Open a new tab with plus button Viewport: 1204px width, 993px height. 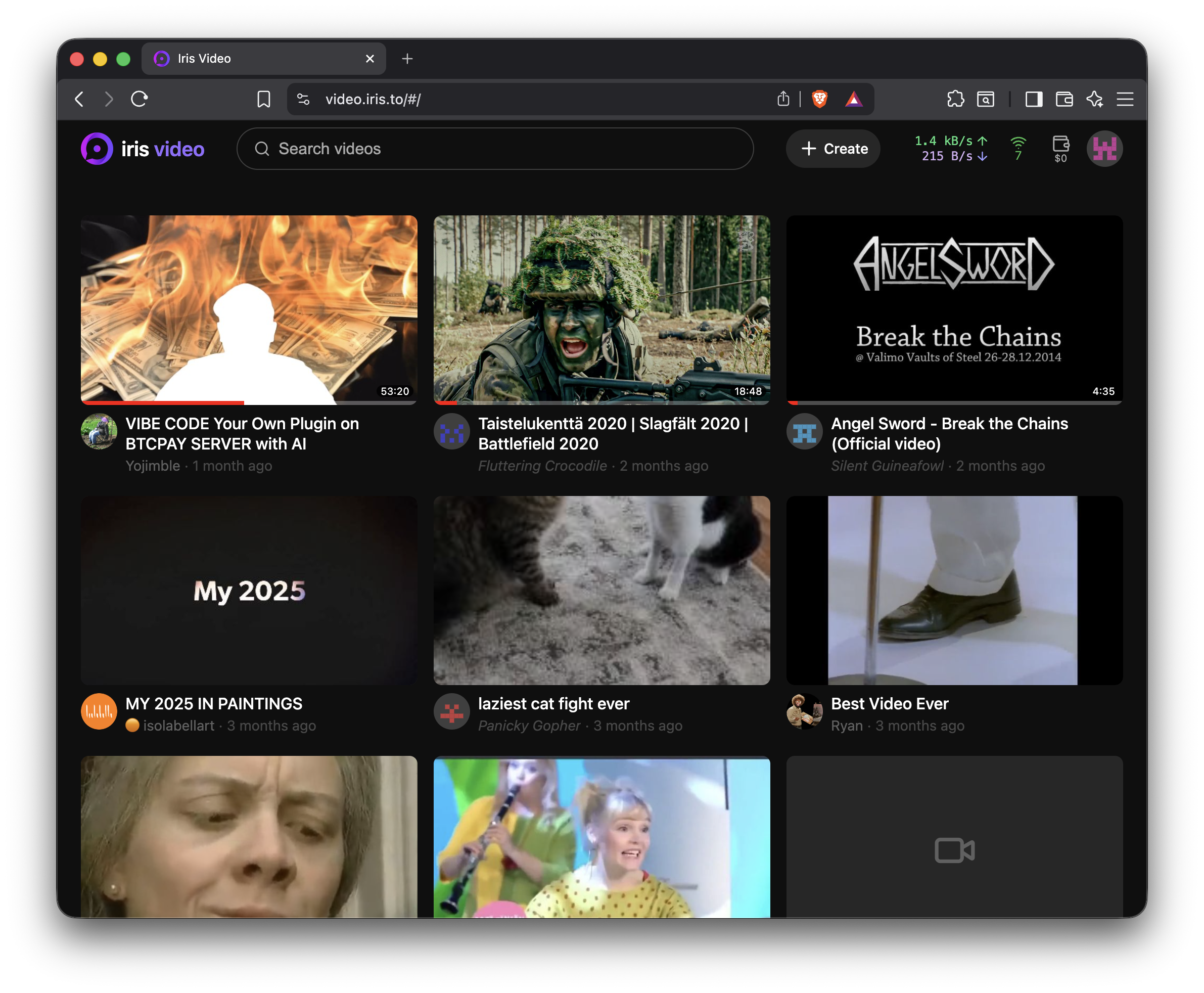pos(407,58)
